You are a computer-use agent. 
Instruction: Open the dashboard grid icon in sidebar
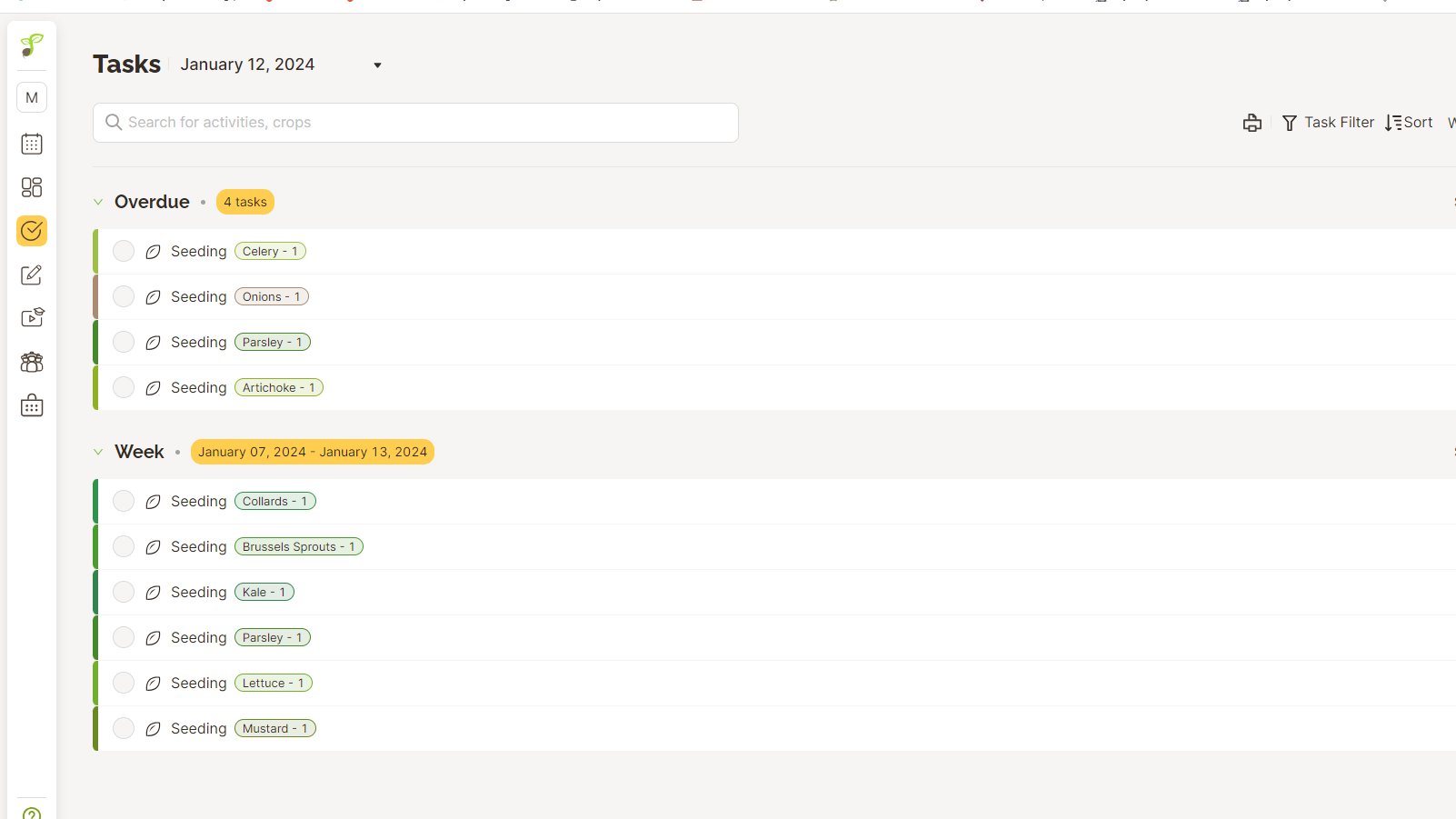coord(32,187)
